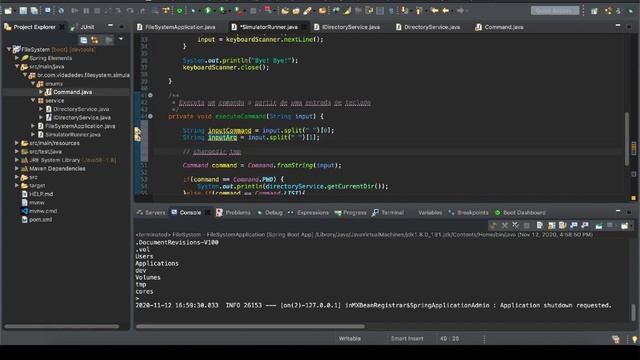640x360 pixels.
Task: Switch to IDirectoryService.java editor tab
Action: click(347, 27)
